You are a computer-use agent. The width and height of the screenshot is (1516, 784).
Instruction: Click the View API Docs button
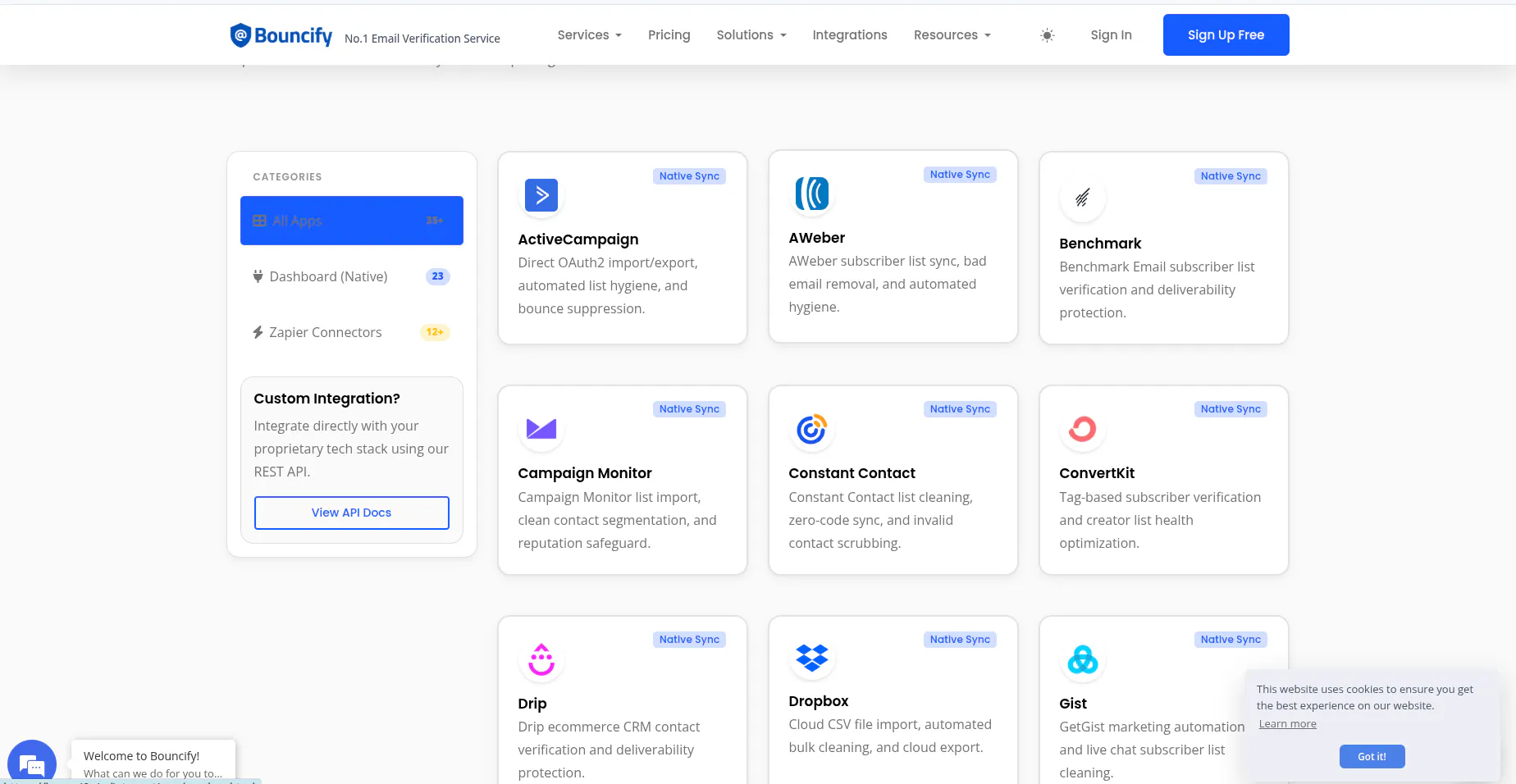[352, 513]
